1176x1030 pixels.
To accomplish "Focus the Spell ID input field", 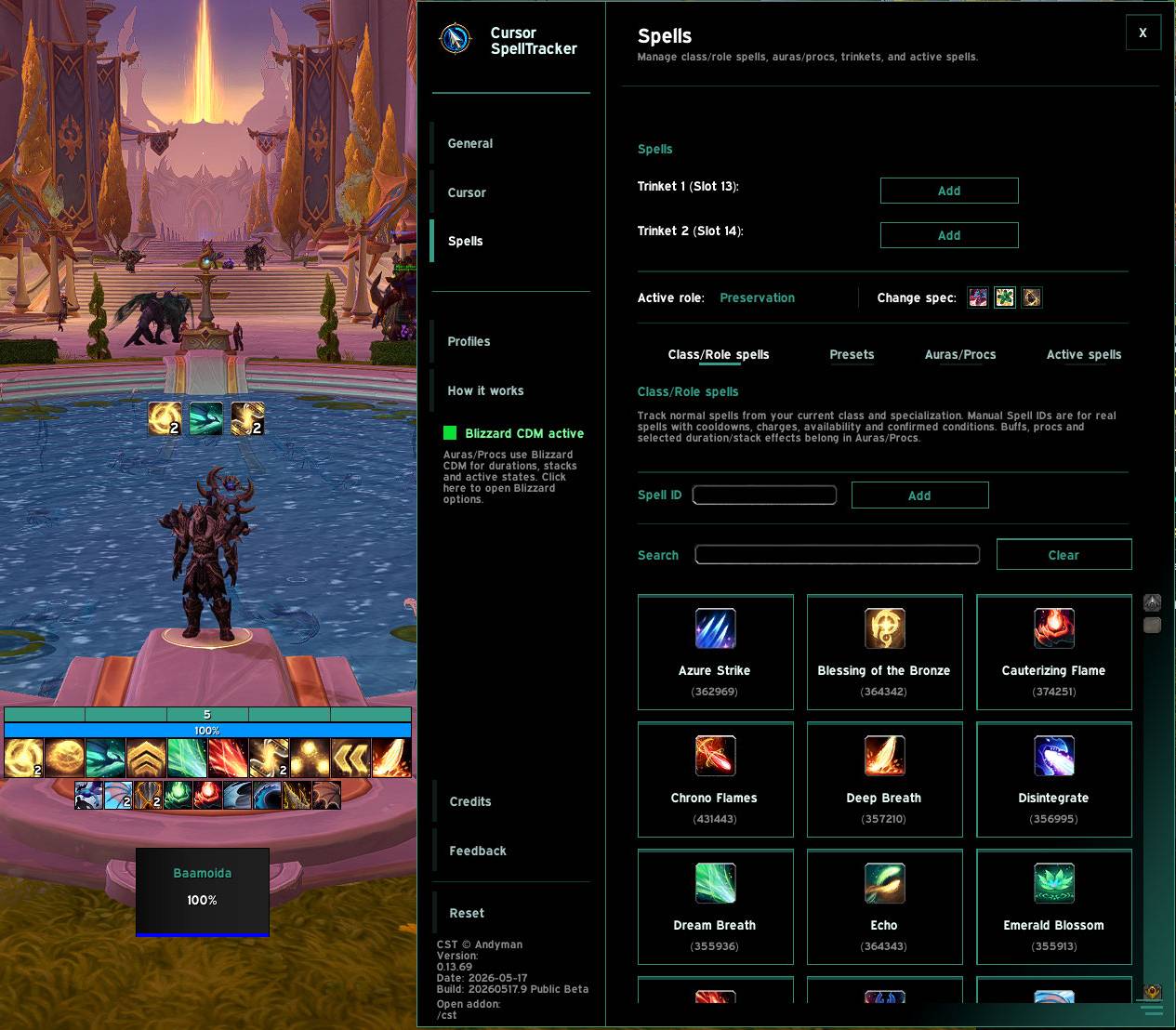I will [764, 495].
